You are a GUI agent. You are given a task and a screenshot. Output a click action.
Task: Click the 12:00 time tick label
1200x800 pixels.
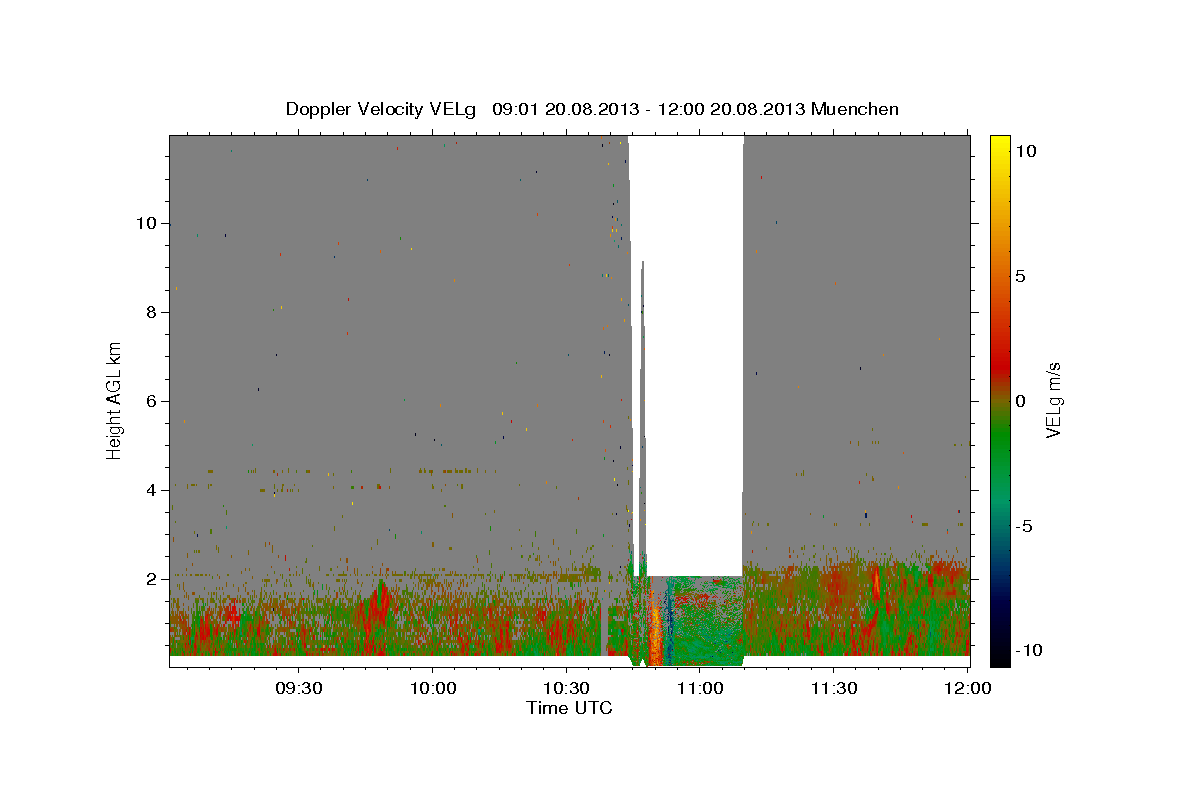(967, 689)
